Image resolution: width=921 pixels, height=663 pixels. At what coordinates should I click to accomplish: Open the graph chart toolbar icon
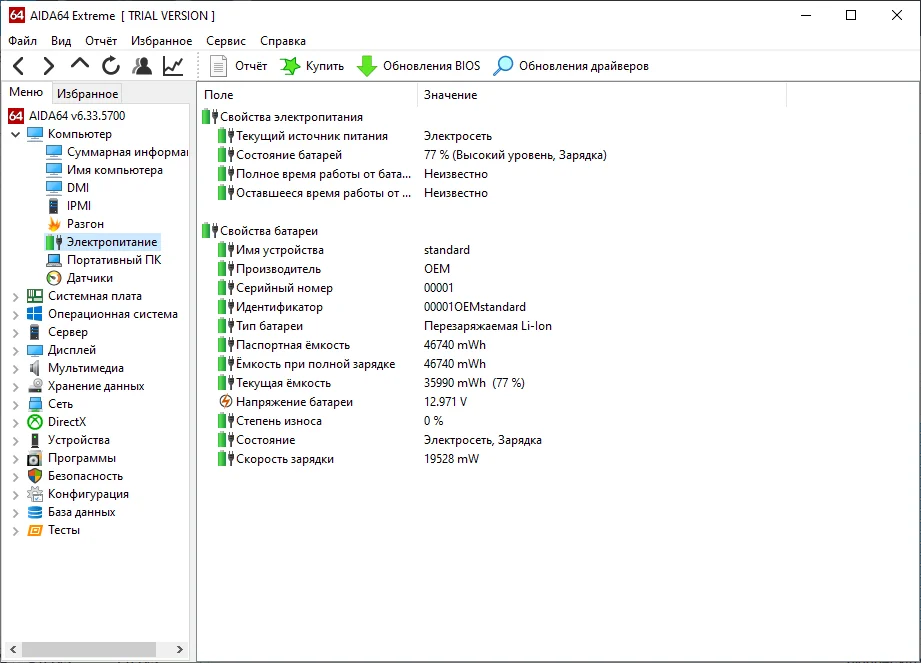[173, 66]
